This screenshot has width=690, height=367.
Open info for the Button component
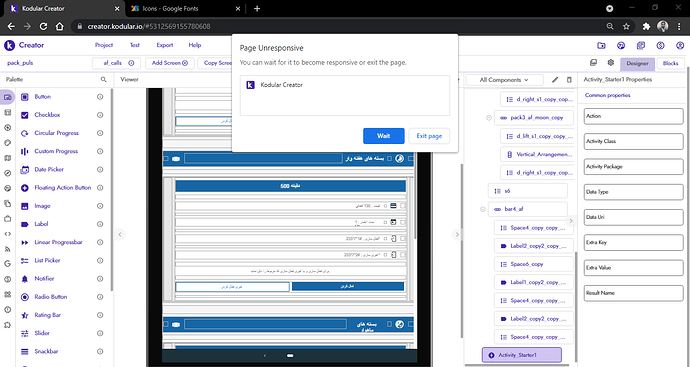pyautogui.click(x=100, y=97)
